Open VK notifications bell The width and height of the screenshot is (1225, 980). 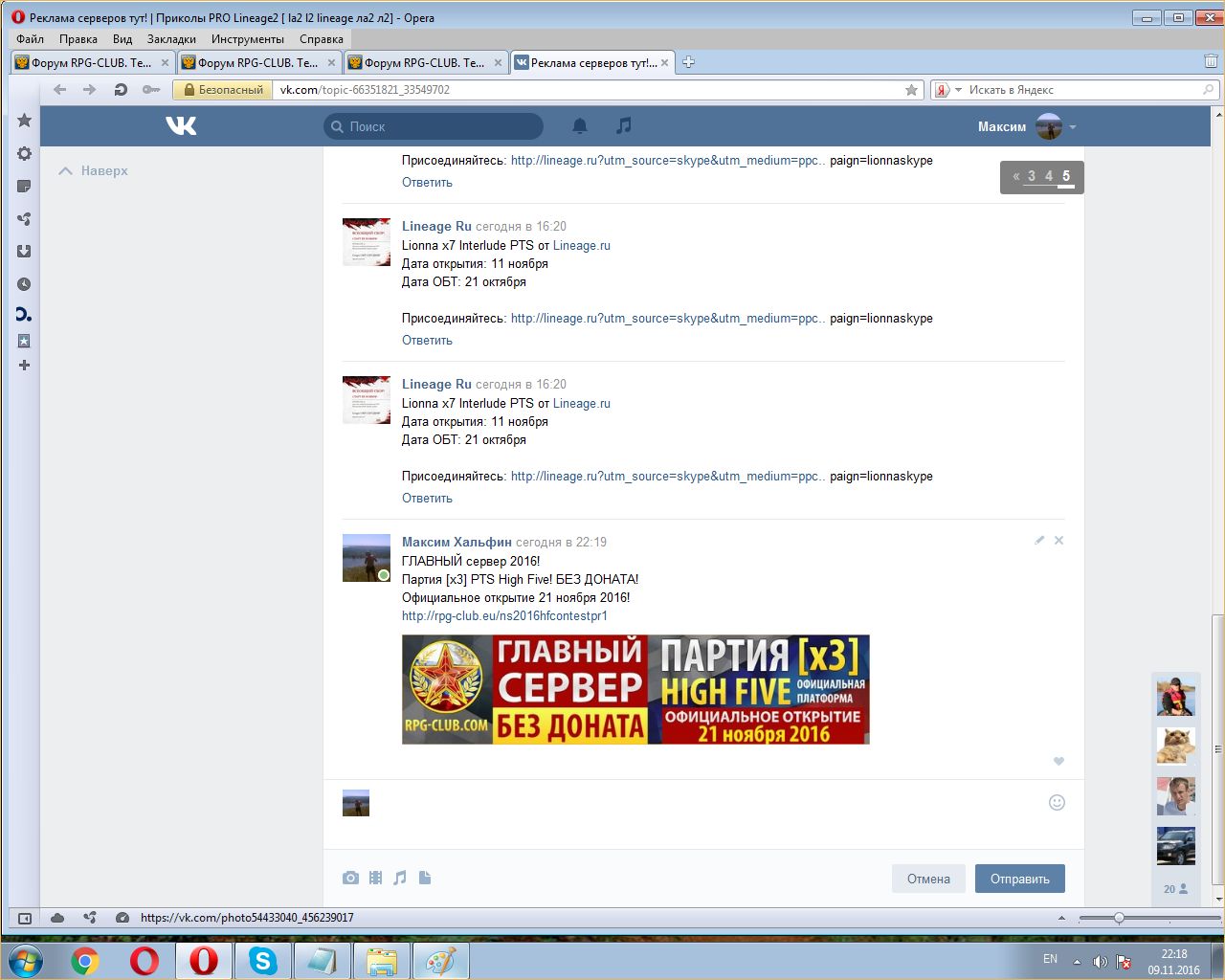pyautogui.click(x=580, y=126)
